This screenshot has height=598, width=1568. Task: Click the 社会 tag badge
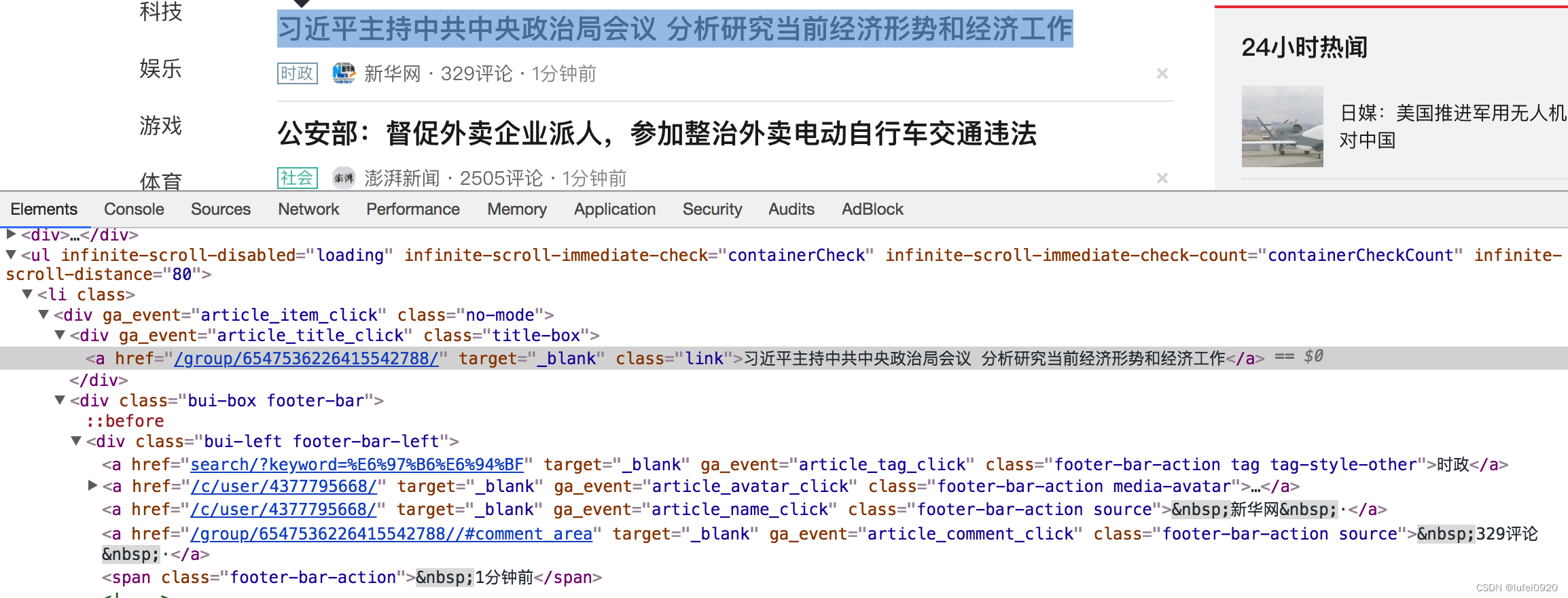(x=298, y=178)
